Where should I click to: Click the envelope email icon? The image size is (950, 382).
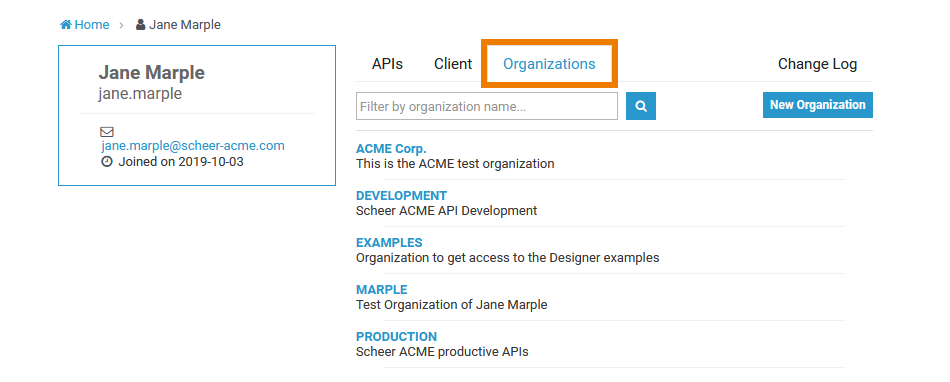tap(107, 131)
